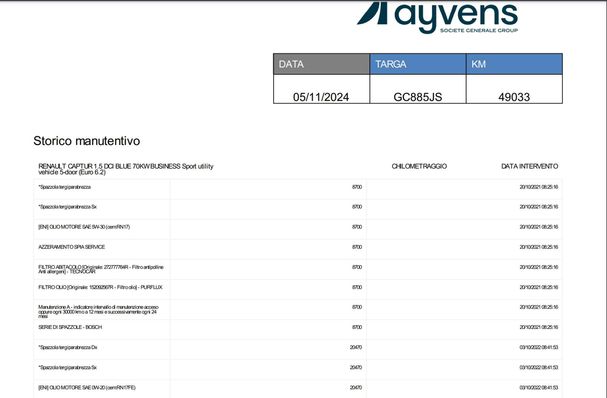Select the TARGA header cell
The height and width of the screenshot is (398, 607).
click(418, 64)
